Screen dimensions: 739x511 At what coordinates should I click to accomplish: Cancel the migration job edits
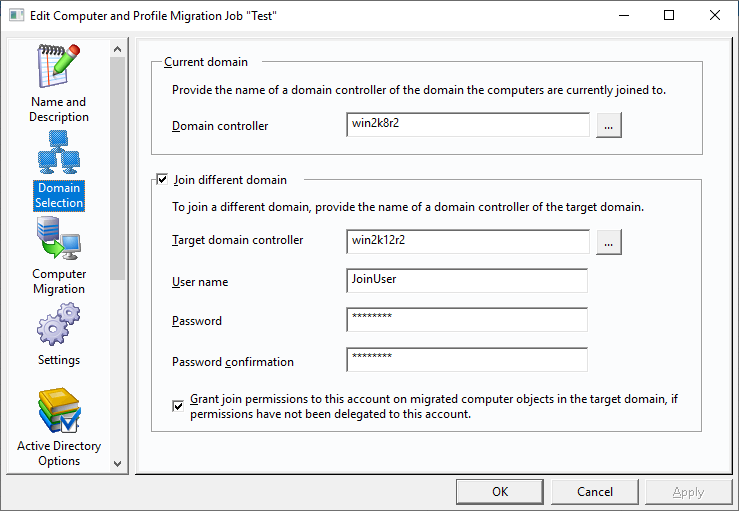click(x=595, y=492)
